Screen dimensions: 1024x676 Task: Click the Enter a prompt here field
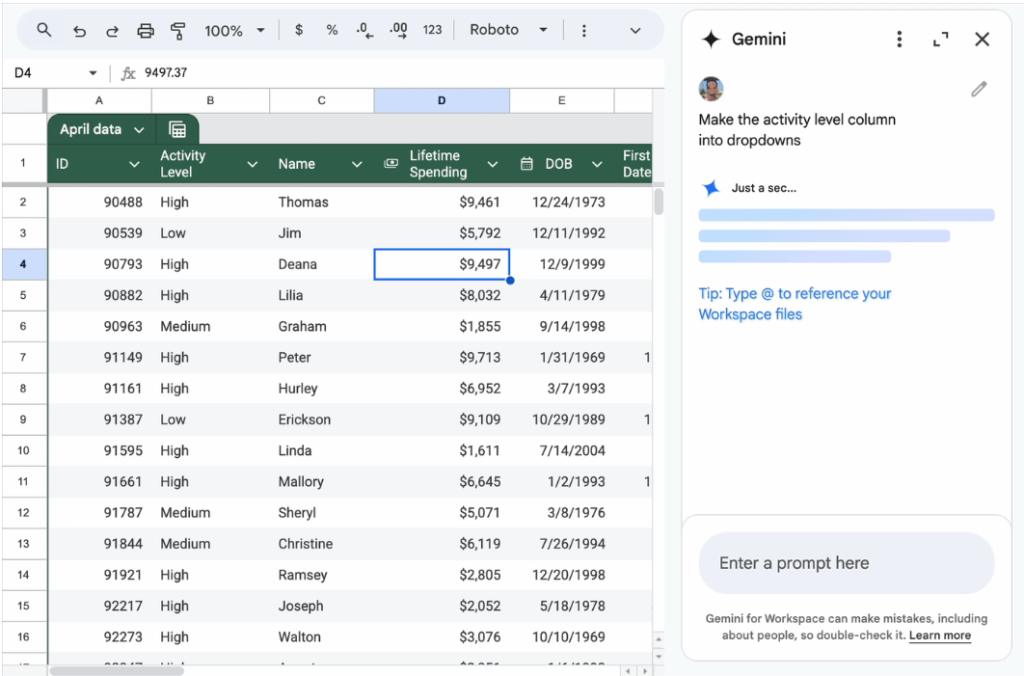846,563
